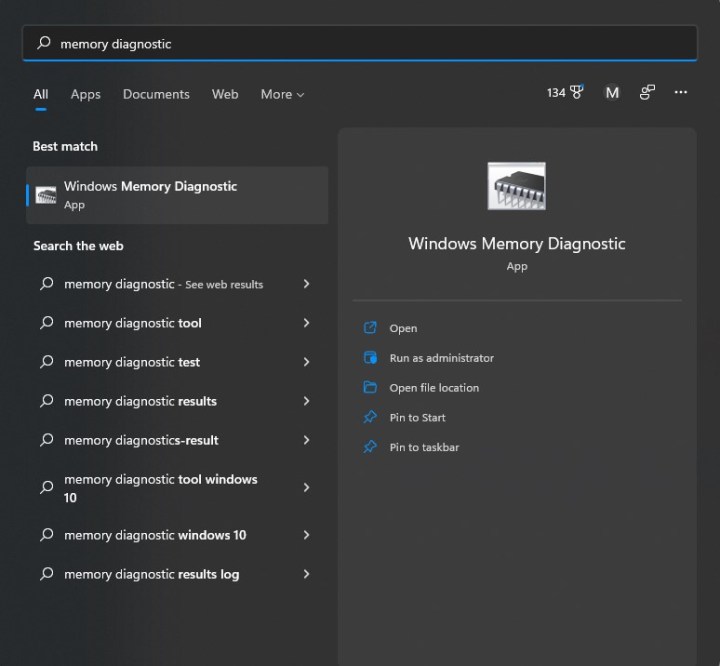Switch to the Documents tab

tap(156, 94)
